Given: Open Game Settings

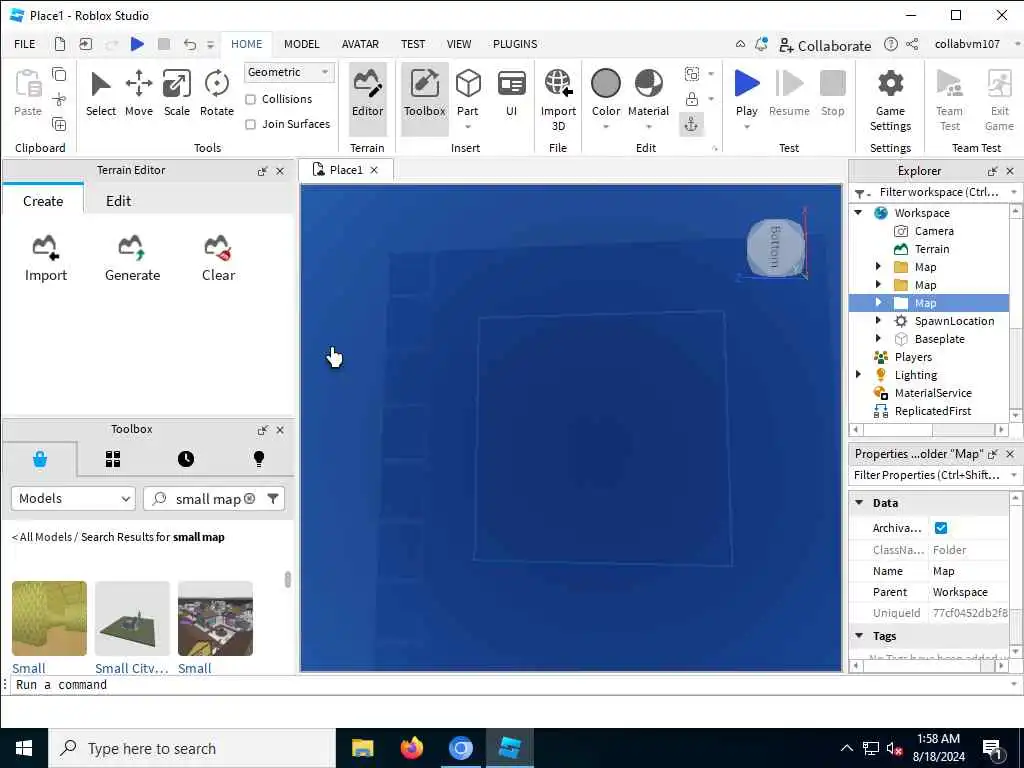Looking at the screenshot, I should [x=890, y=100].
